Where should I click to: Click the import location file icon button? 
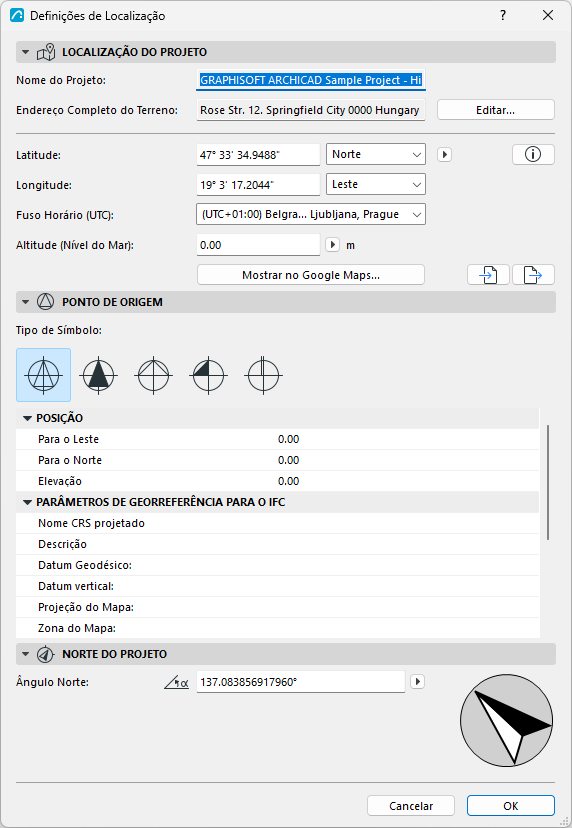489,275
